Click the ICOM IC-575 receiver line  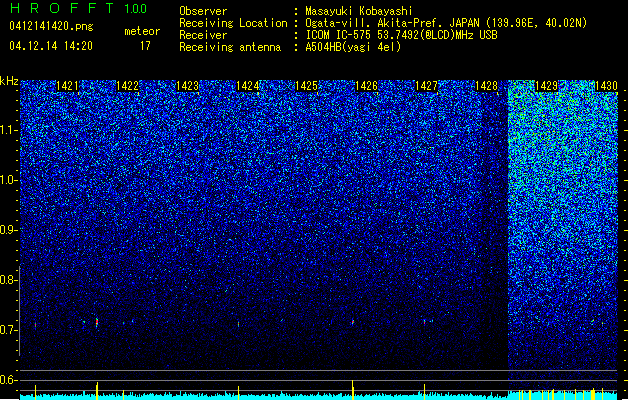[x=401, y=35]
